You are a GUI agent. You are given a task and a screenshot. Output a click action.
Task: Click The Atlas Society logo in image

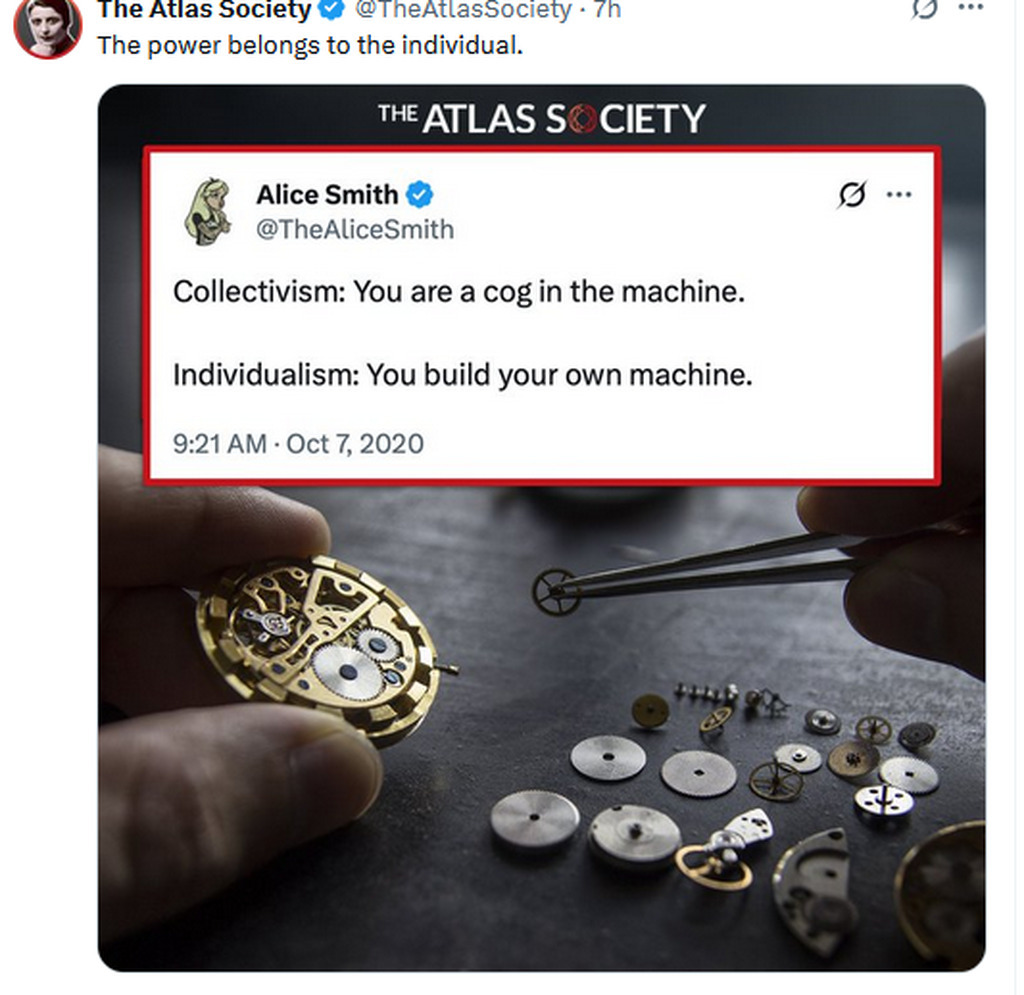click(541, 118)
